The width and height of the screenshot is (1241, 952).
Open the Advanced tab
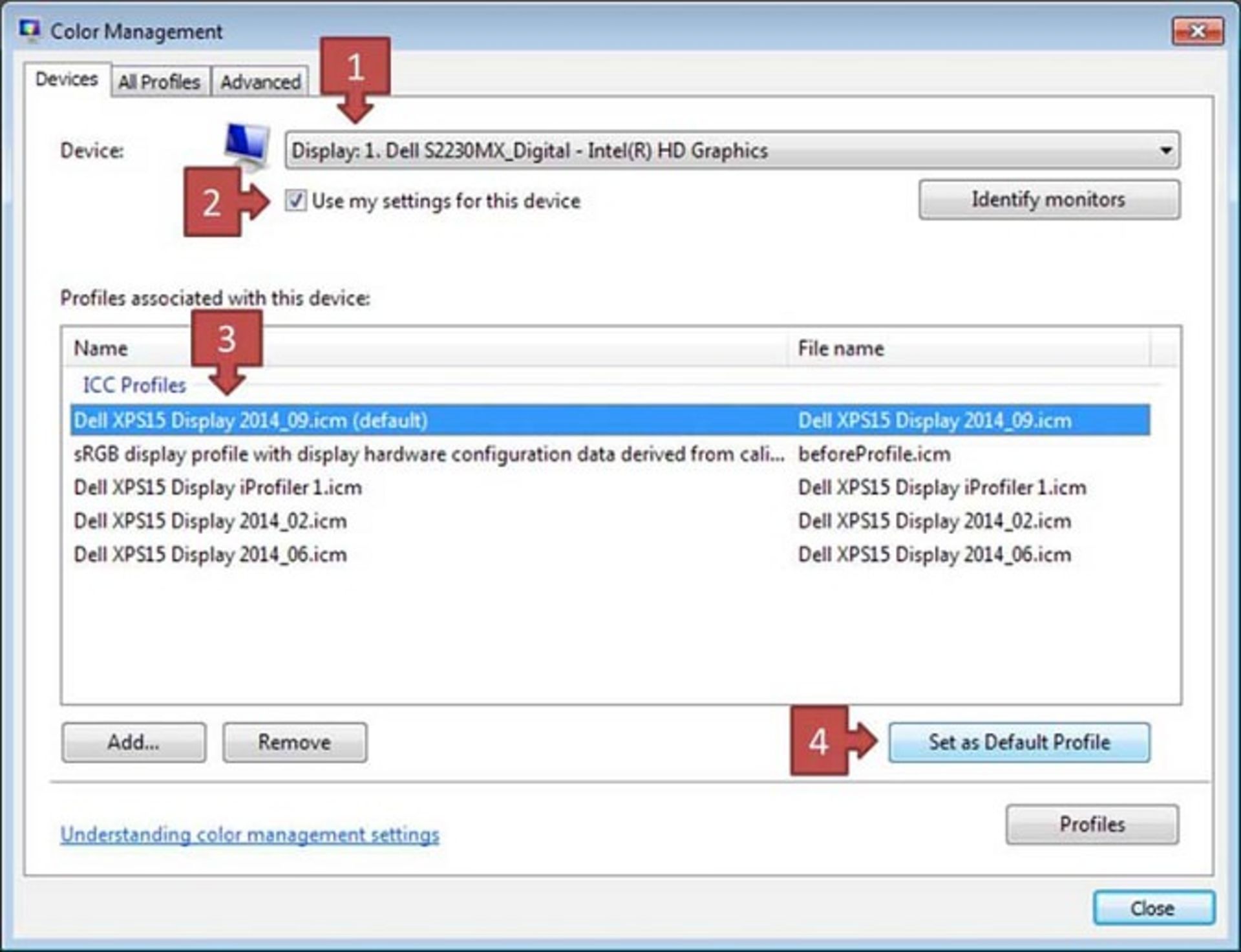260,82
